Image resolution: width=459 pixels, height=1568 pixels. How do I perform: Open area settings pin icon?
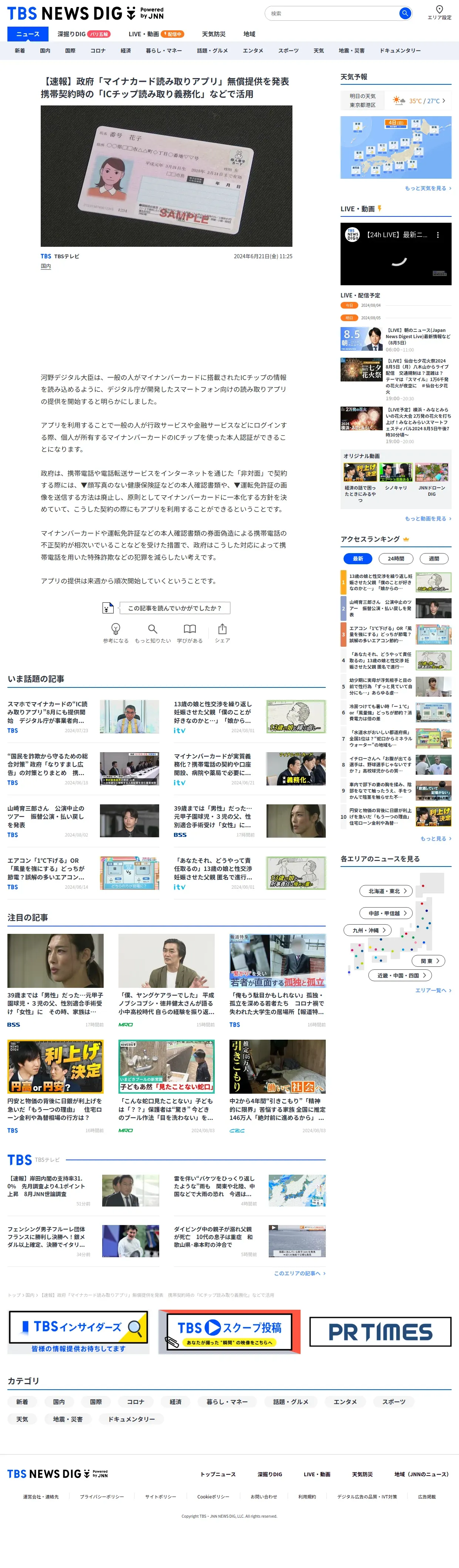(439, 9)
